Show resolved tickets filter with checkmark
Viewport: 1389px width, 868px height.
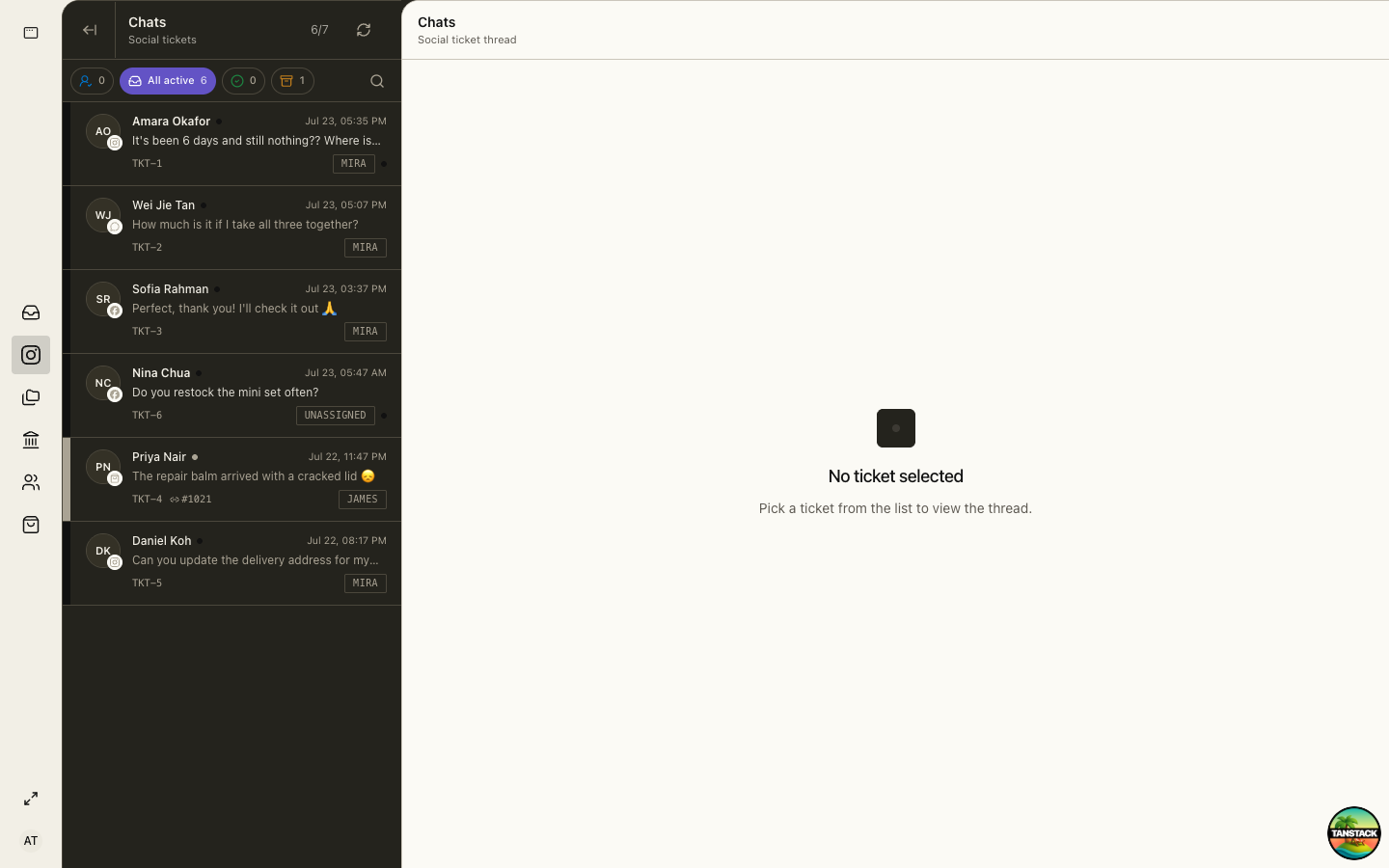pos(243,81)
